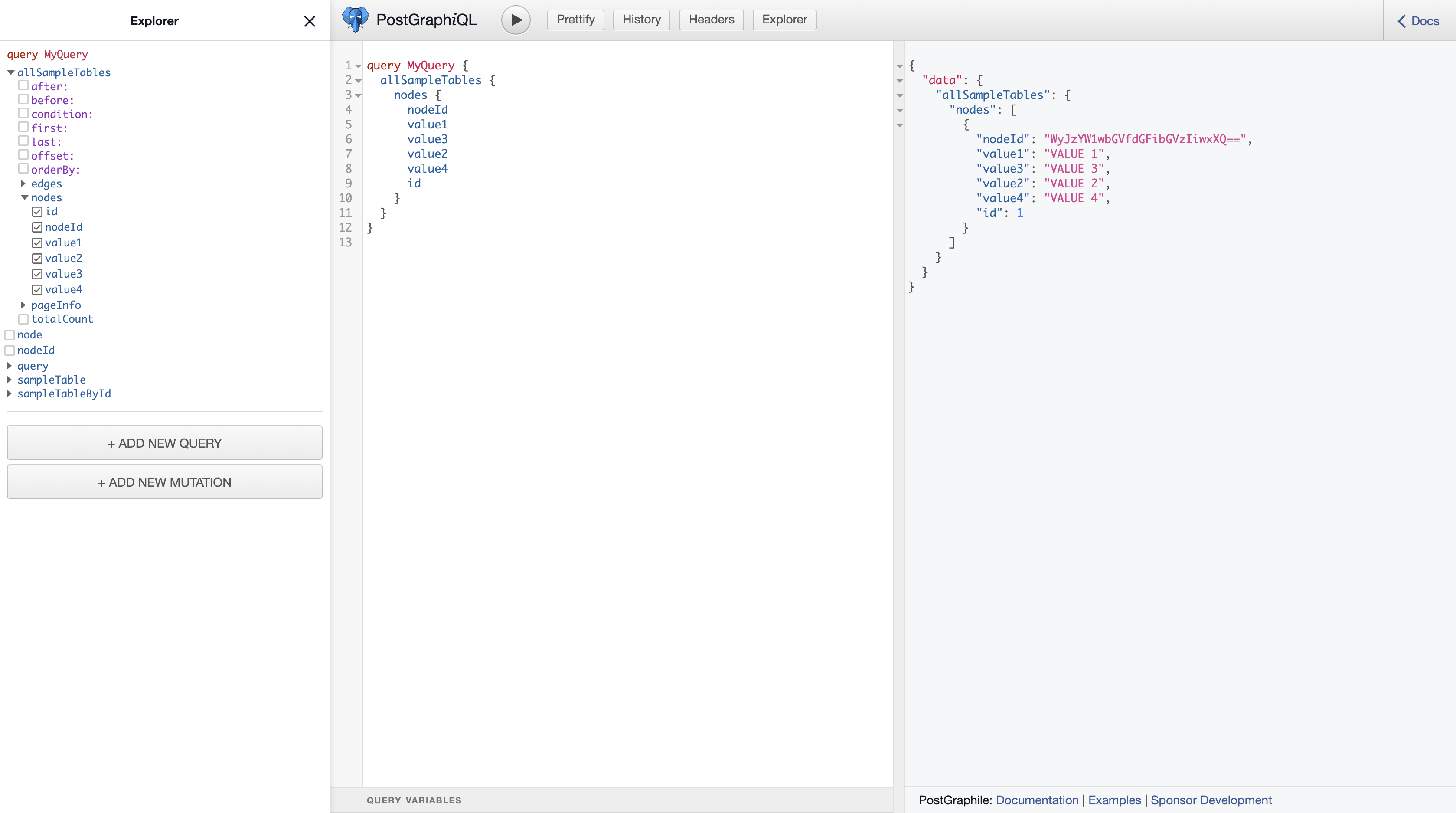Open the Headers editor
1456x813 pixels.
(x=711, y=20)
